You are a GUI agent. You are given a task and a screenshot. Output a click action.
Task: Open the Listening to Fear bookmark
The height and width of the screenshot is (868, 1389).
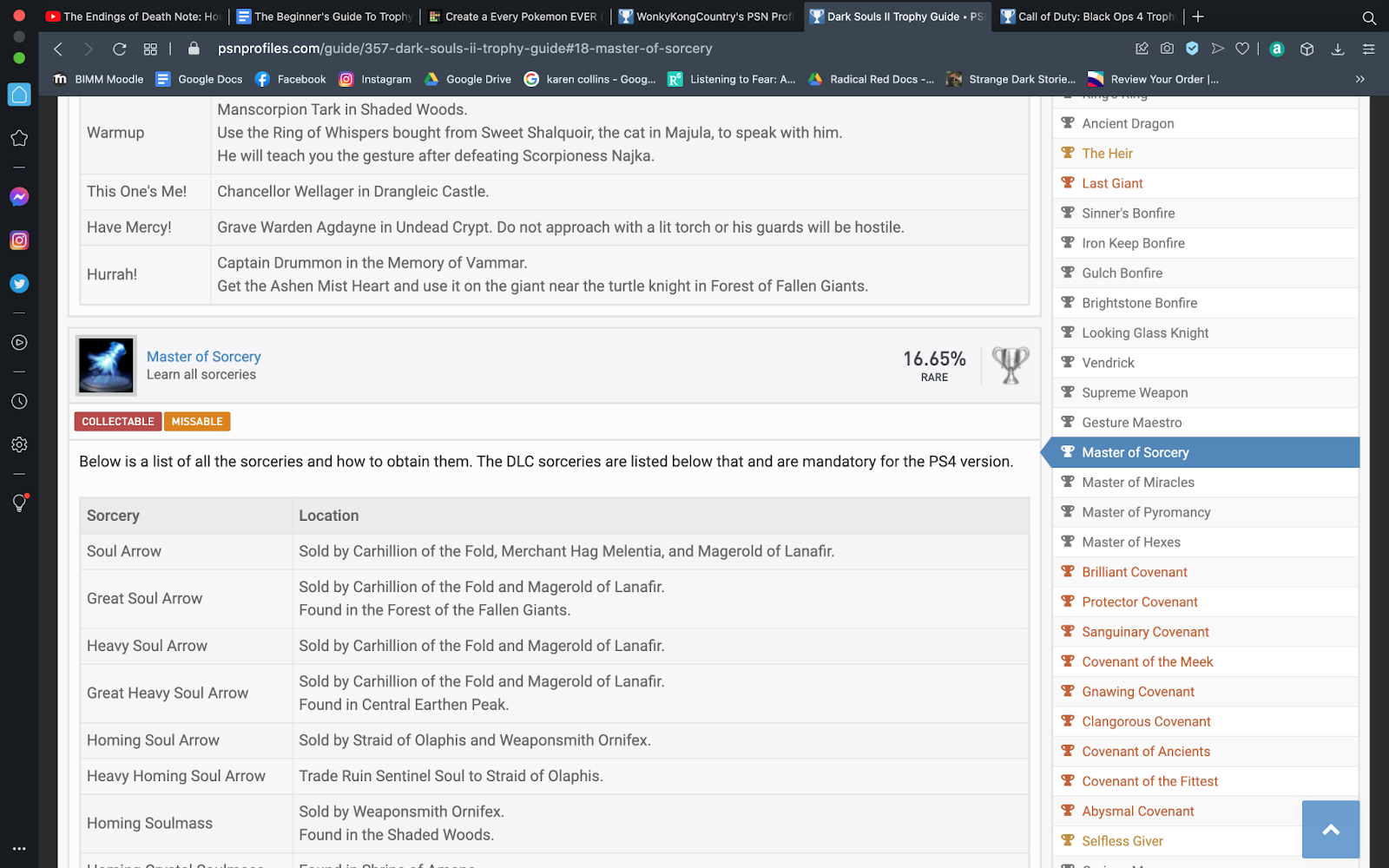(x=731, y=79)
